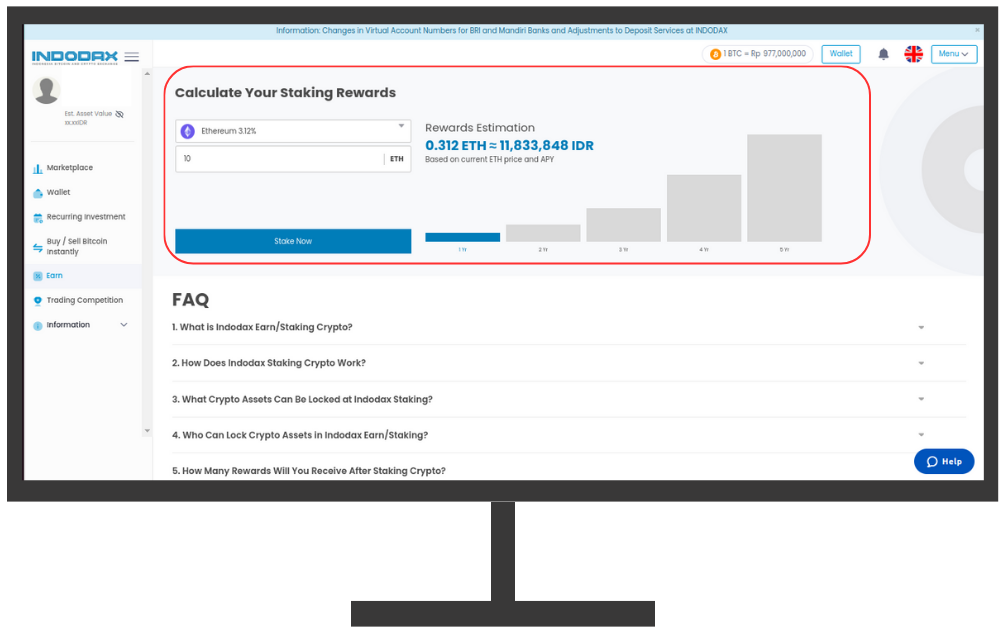Open the Ethereum 3.12% asset dropdown
Viewport: 1004px width, 631px height.
click(x=293, y=131)
